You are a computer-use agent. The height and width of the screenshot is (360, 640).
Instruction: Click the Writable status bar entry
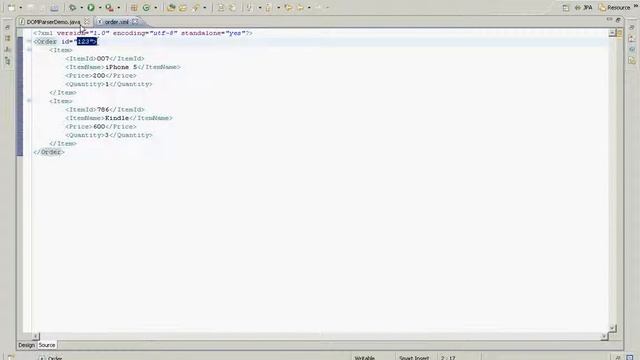[364, 358]
